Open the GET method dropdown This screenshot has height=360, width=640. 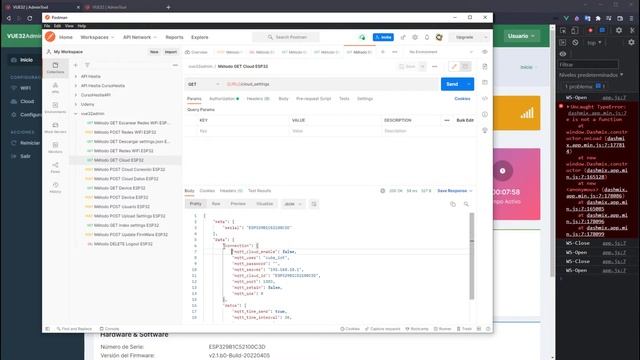point(203,84)
